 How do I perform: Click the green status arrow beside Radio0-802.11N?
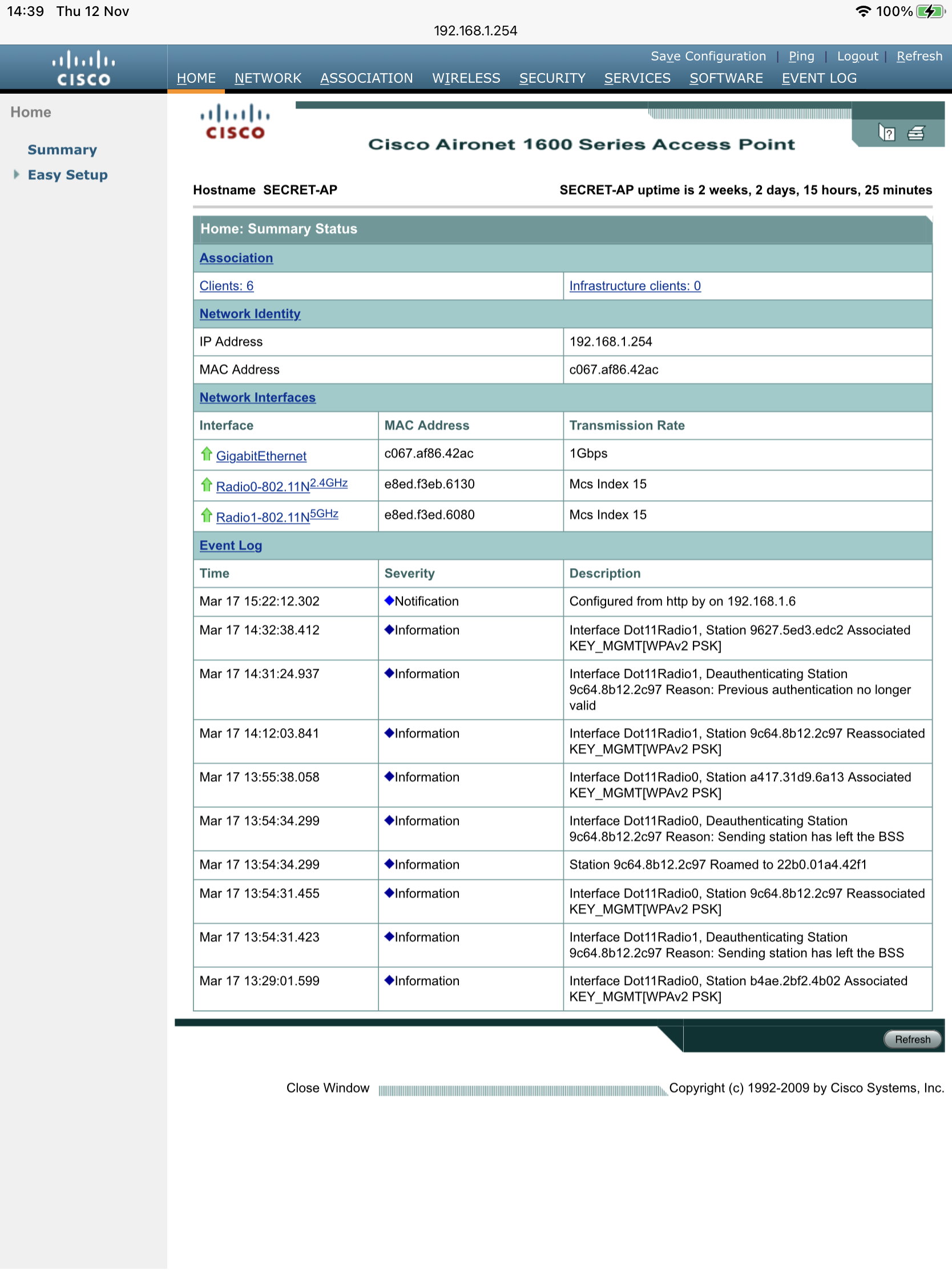pos(207,485)
